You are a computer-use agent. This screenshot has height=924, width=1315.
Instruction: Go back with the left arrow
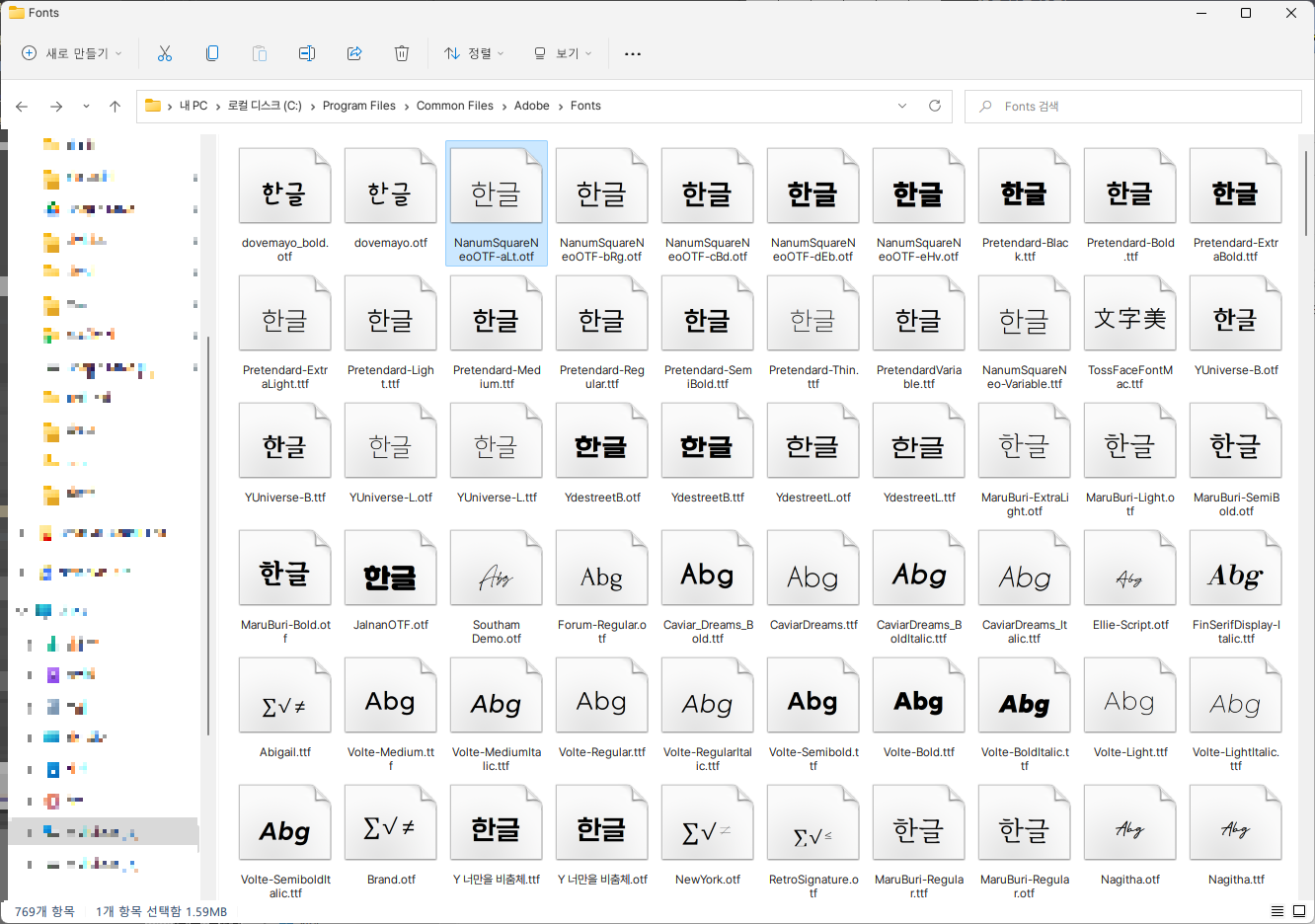22,106
